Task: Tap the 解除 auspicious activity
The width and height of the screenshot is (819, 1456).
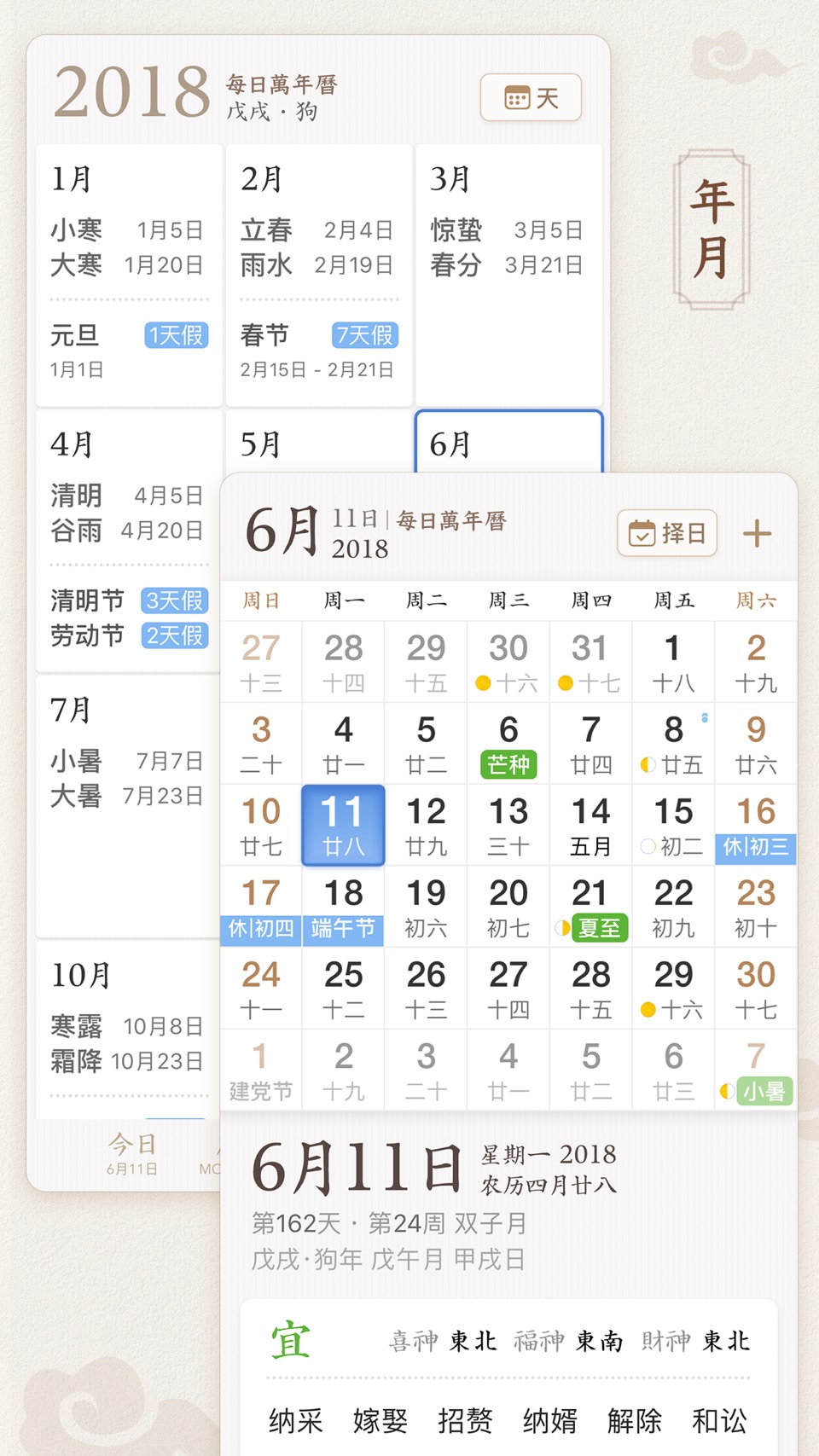Action: [x=635, y=1420]
